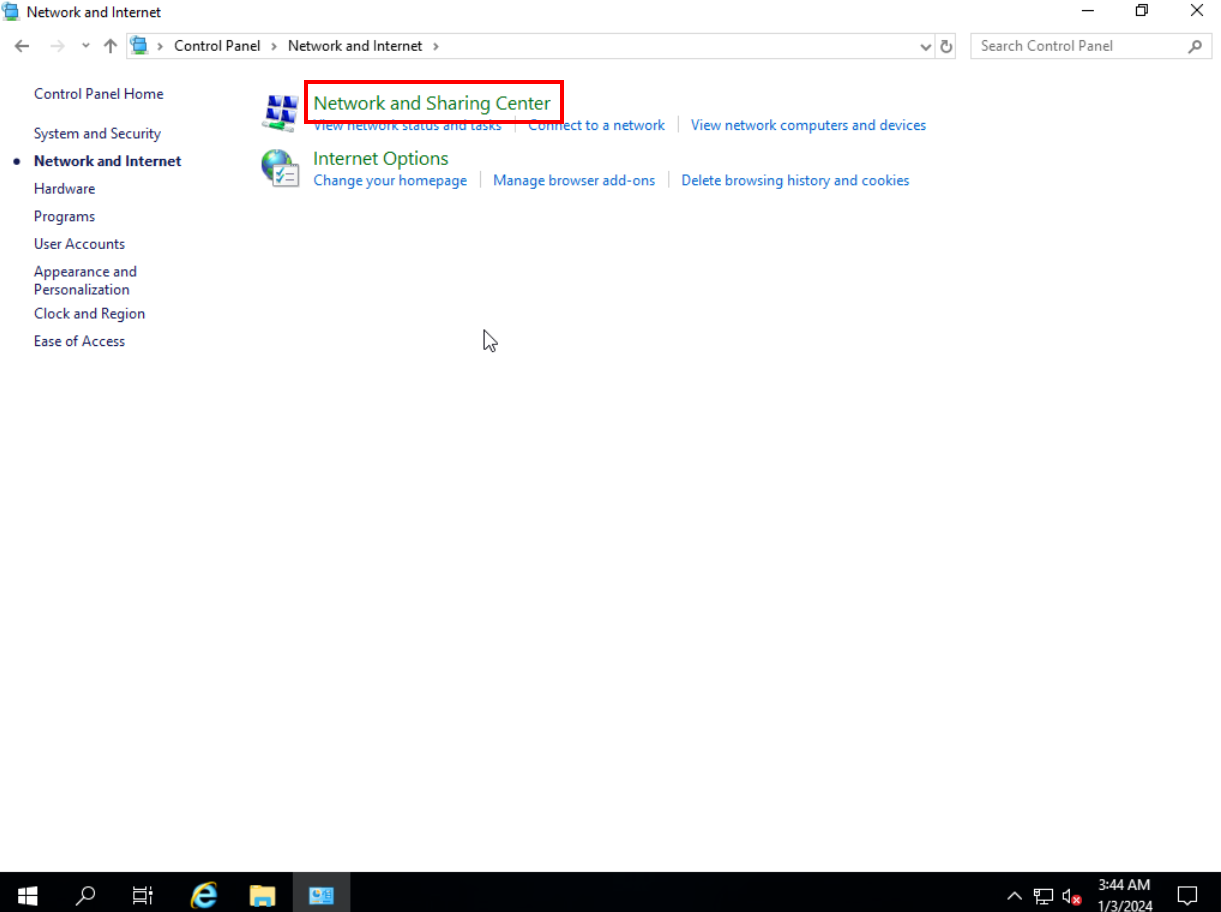Open Internet Explorer from the taskbar
The image size is (1221, 912).
pos(204,894)
